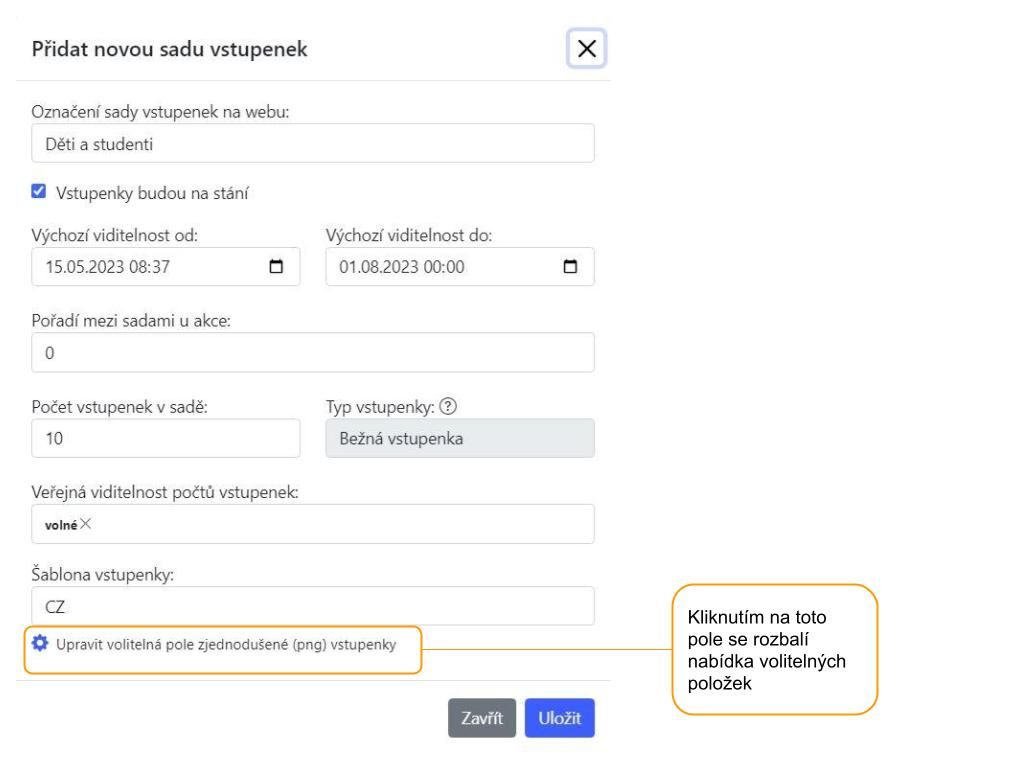Click the 'Děti a studenti' name field

(313, 143)
